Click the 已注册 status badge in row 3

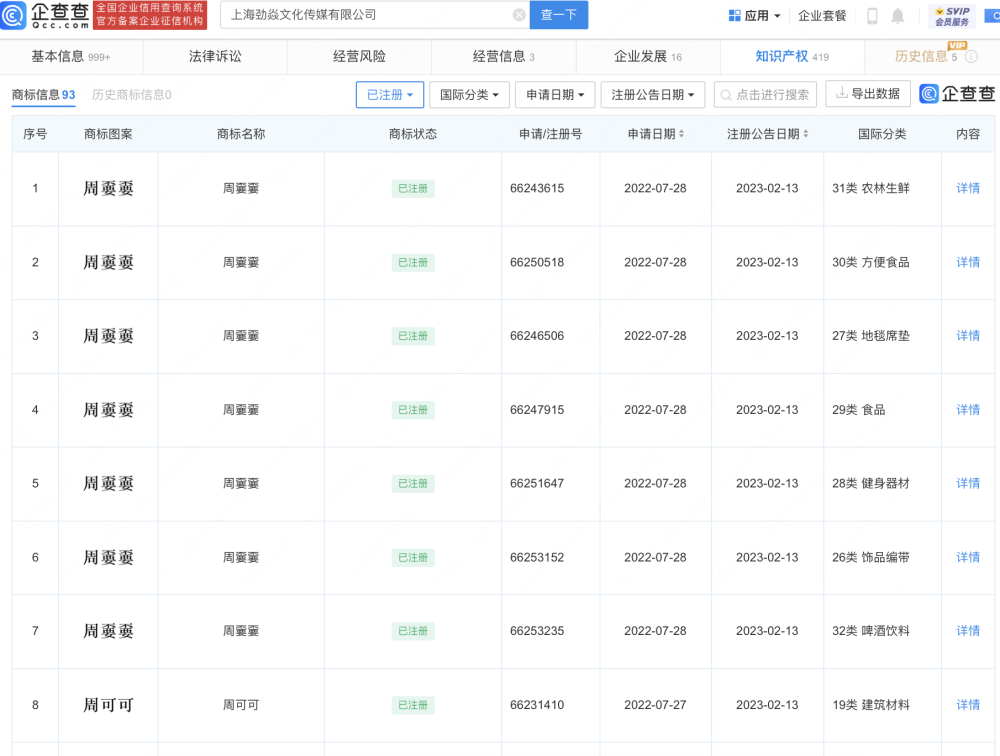413,336
